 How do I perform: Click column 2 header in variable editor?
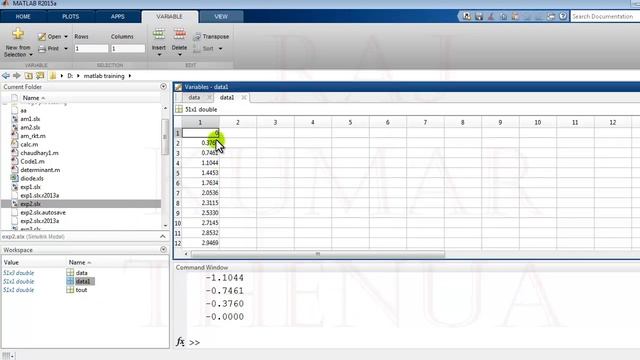pyautogui.click(x=238, y=122)
